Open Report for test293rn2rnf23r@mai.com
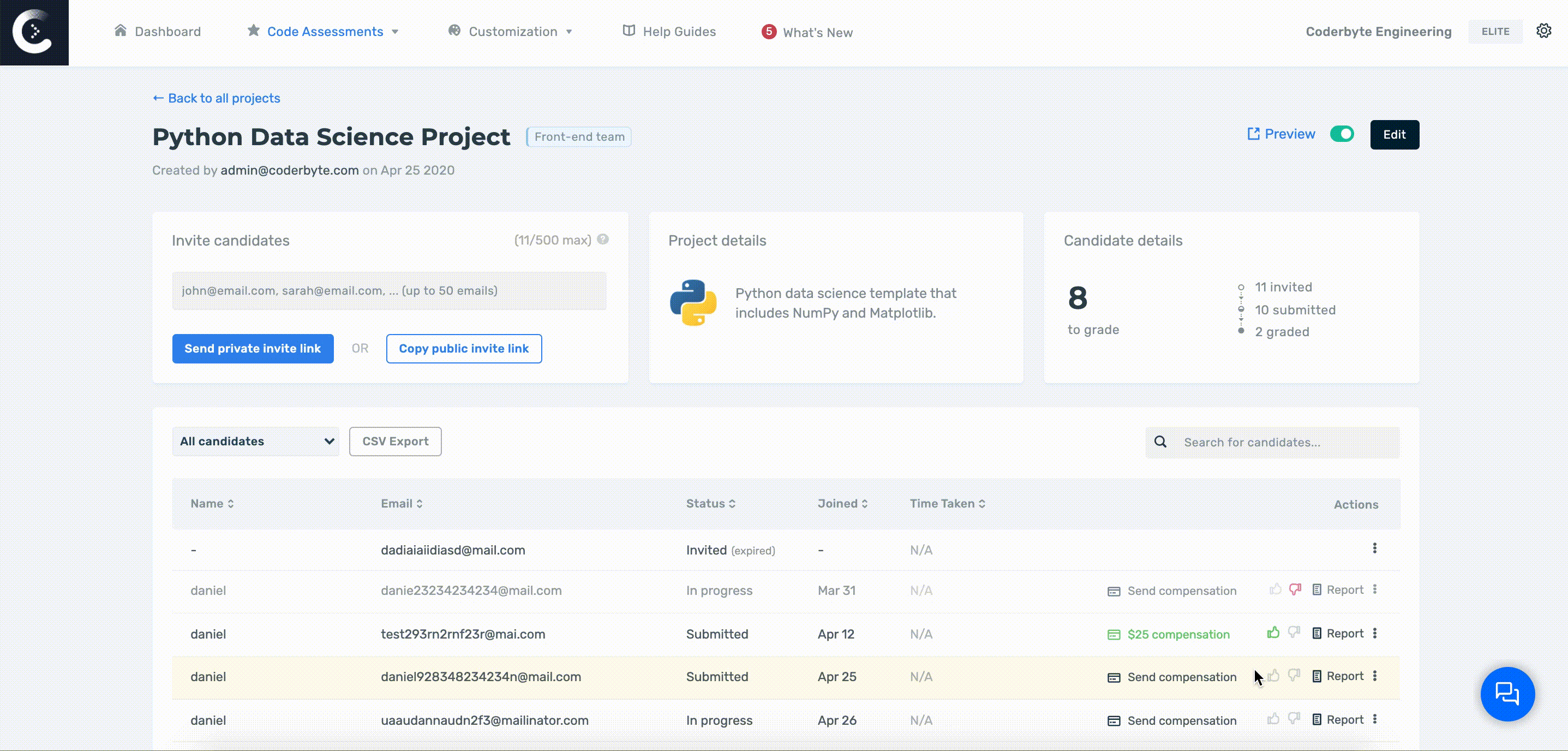Image resolution: width=1568 pixels, height=751 pixels. pyautogui.click(x=1337, y=633)
